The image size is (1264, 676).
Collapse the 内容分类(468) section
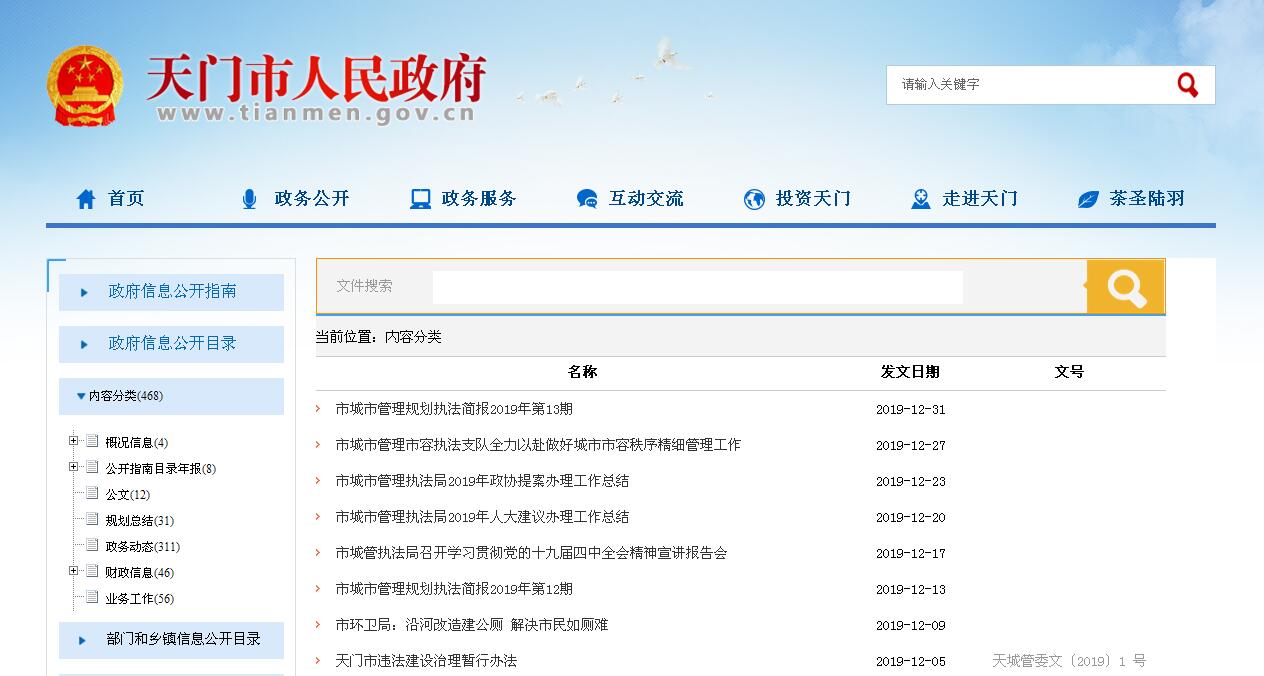[x=81, y=396]
